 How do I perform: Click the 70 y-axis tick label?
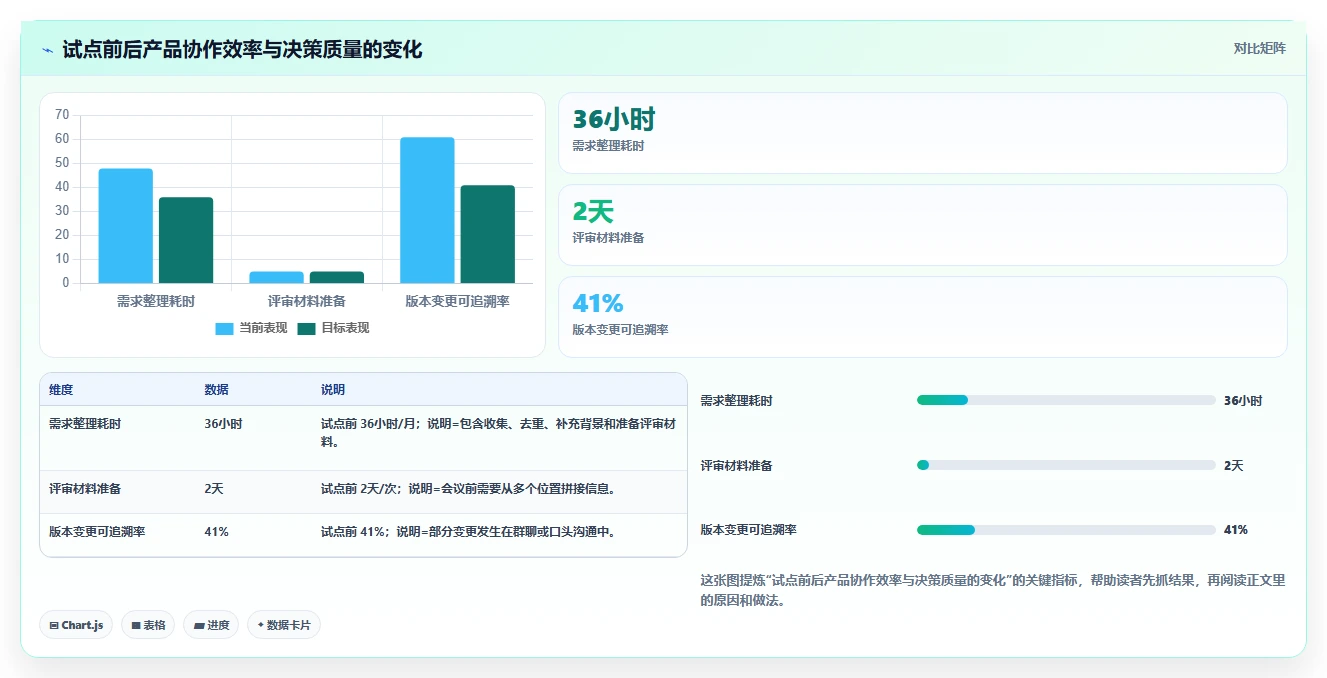62,115
